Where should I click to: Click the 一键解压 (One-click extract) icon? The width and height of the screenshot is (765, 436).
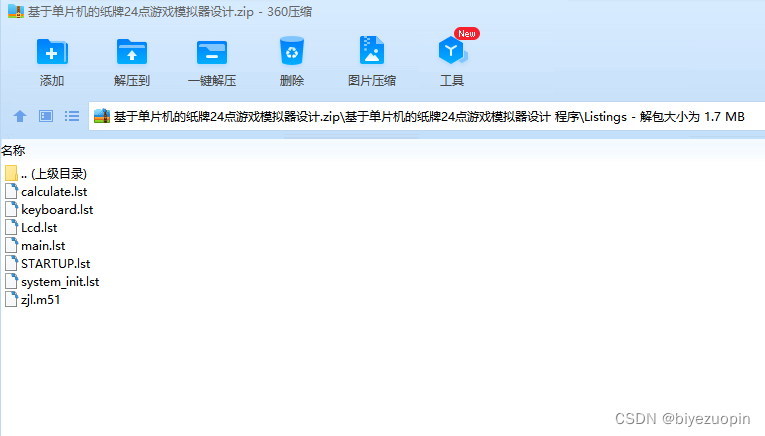click(x=212, y=52)
